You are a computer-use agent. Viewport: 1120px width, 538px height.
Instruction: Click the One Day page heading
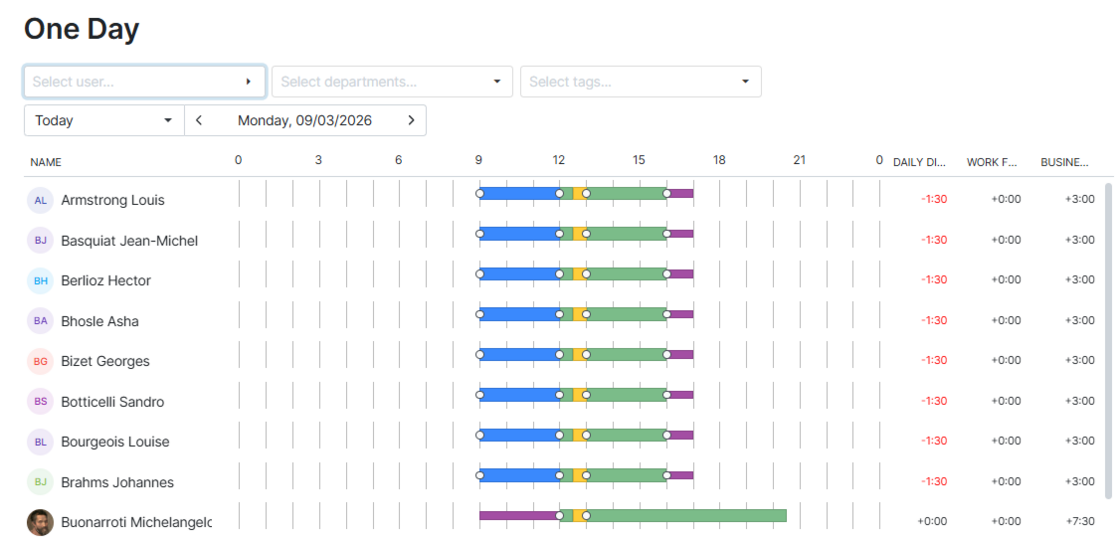[81, 29]
